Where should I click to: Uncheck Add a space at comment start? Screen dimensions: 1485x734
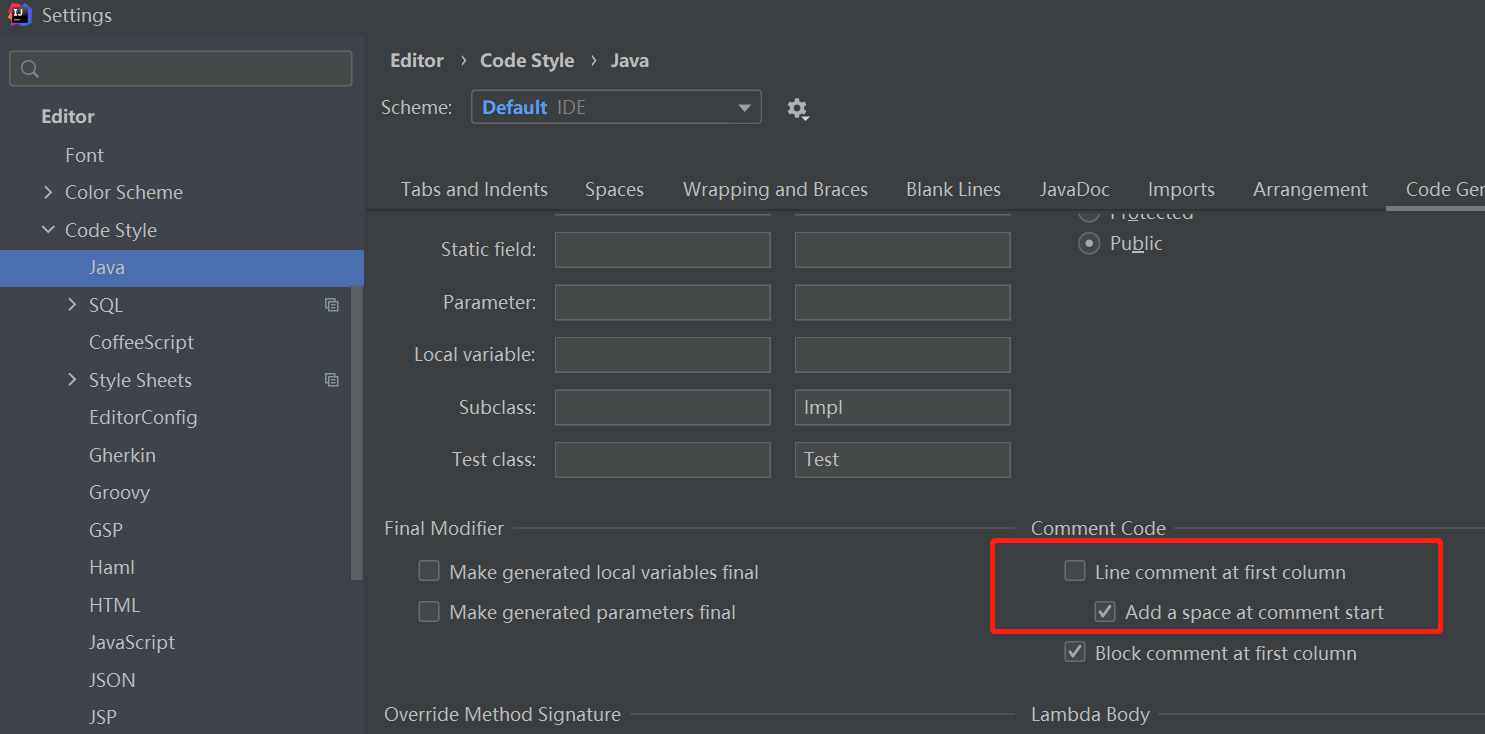(x=1105, y=611)
